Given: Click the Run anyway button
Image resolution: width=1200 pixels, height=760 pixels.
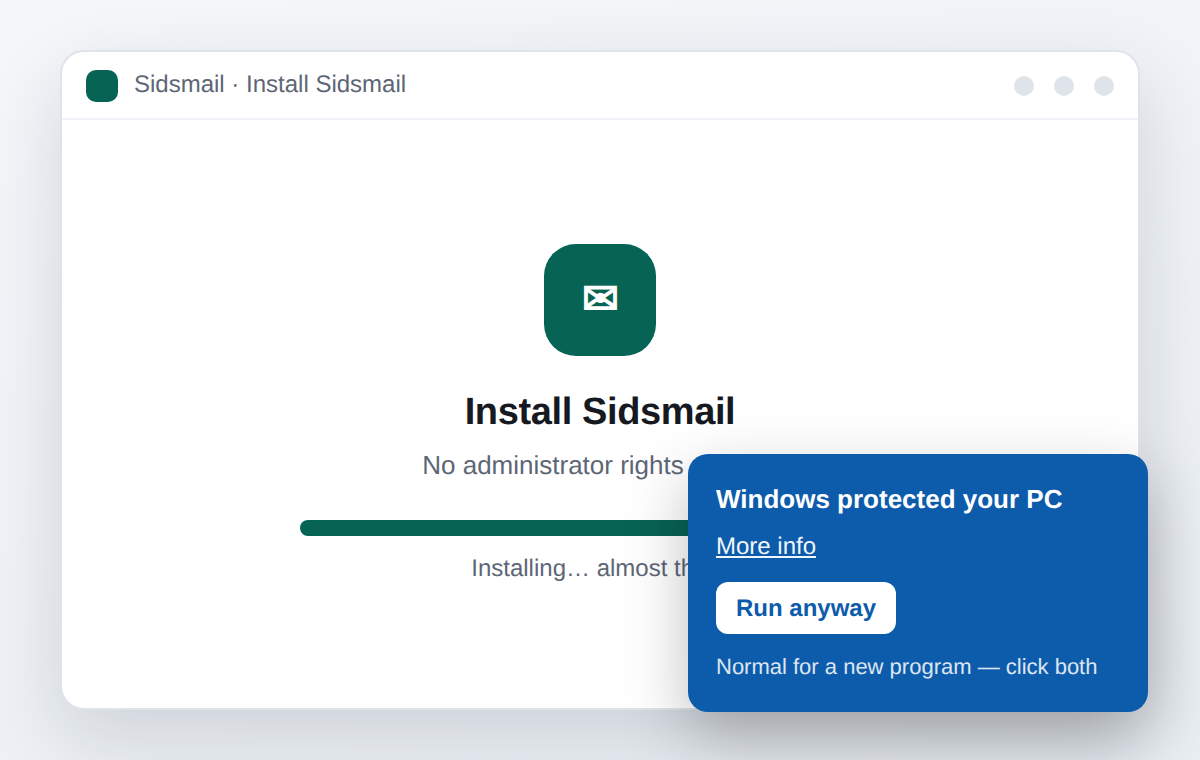Looking at the screenshot, I should click(x=806, y=608).
